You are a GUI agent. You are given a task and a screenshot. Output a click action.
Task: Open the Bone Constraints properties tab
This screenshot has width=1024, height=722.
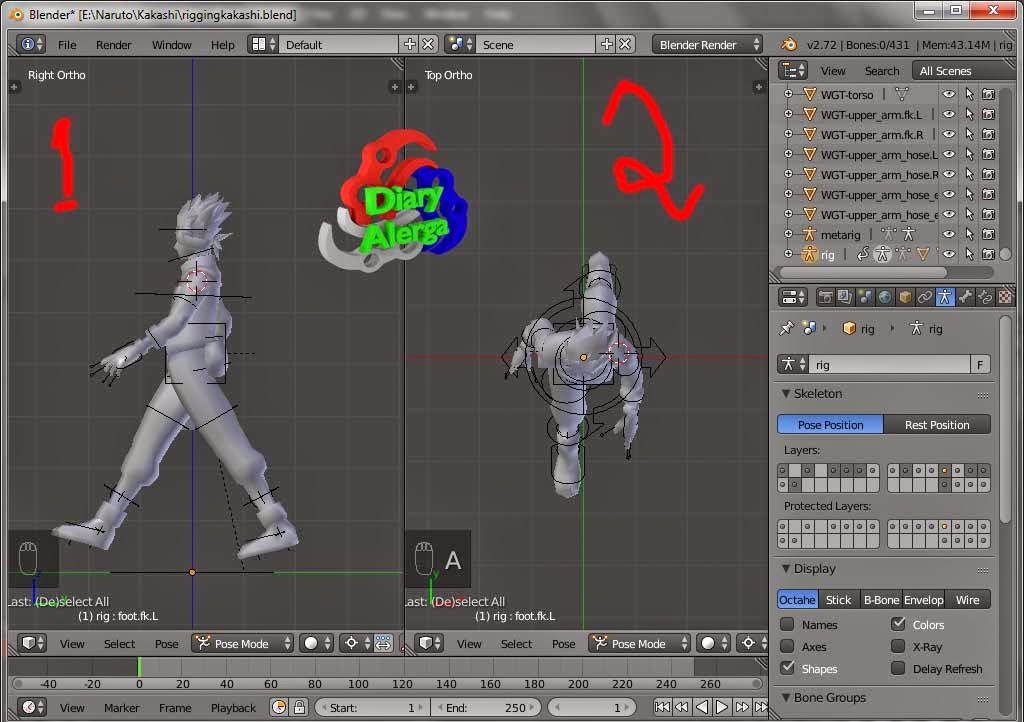[x=985, y=297]
